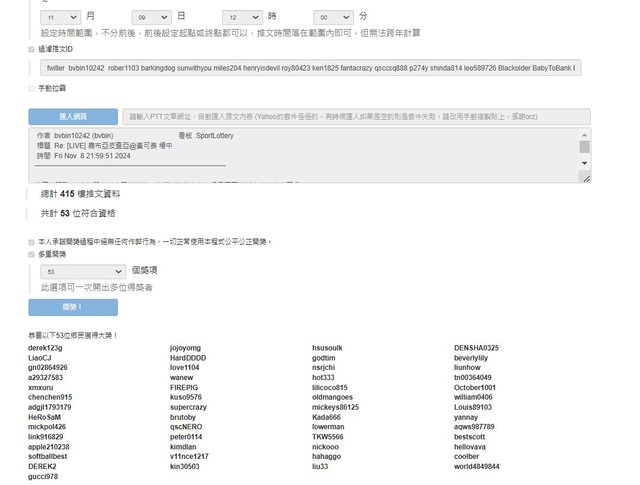
Task: Open the month (月) dropdown showing 11
Action: tap(61, 17)
